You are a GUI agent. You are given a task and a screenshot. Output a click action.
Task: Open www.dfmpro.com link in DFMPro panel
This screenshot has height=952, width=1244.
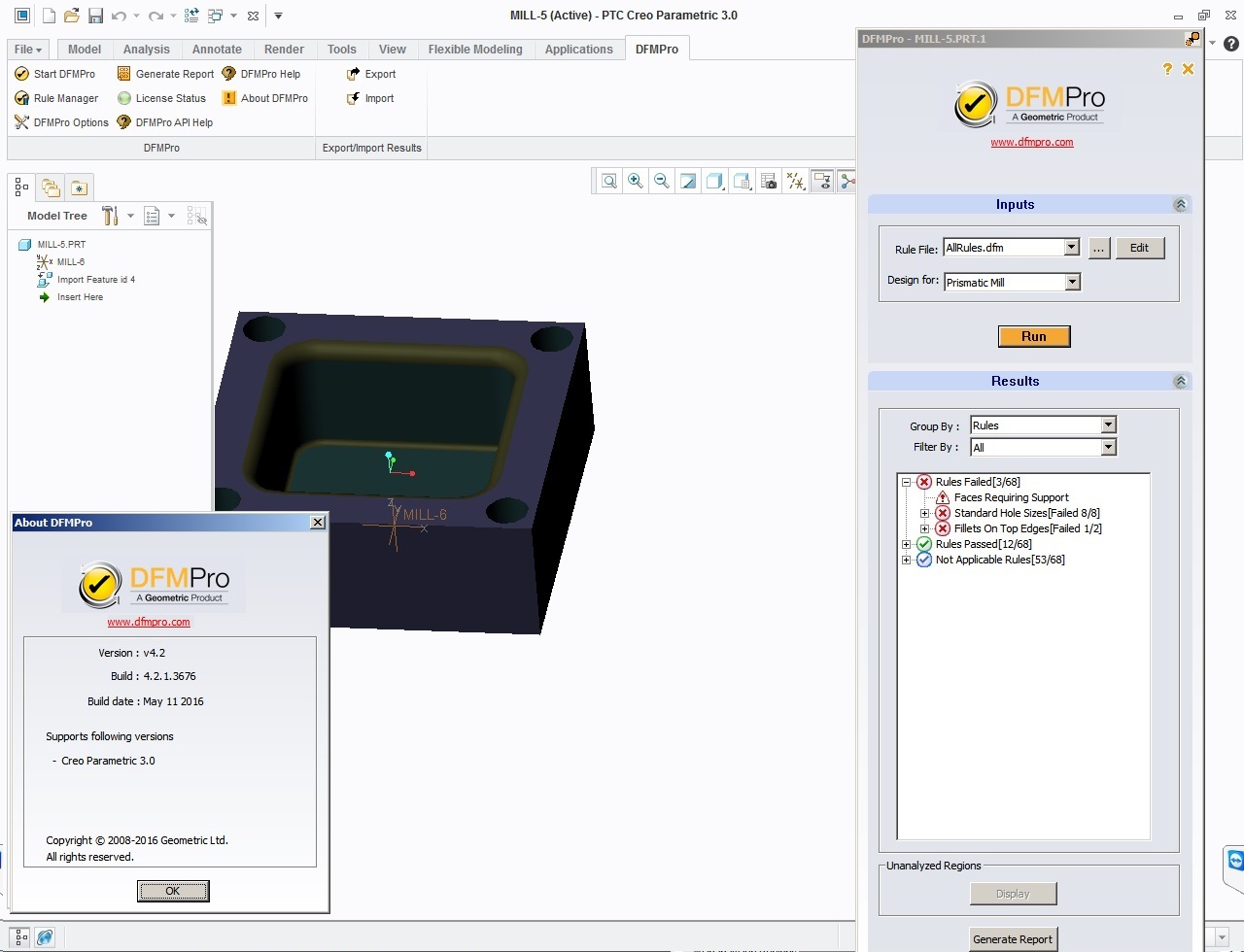1032,142
